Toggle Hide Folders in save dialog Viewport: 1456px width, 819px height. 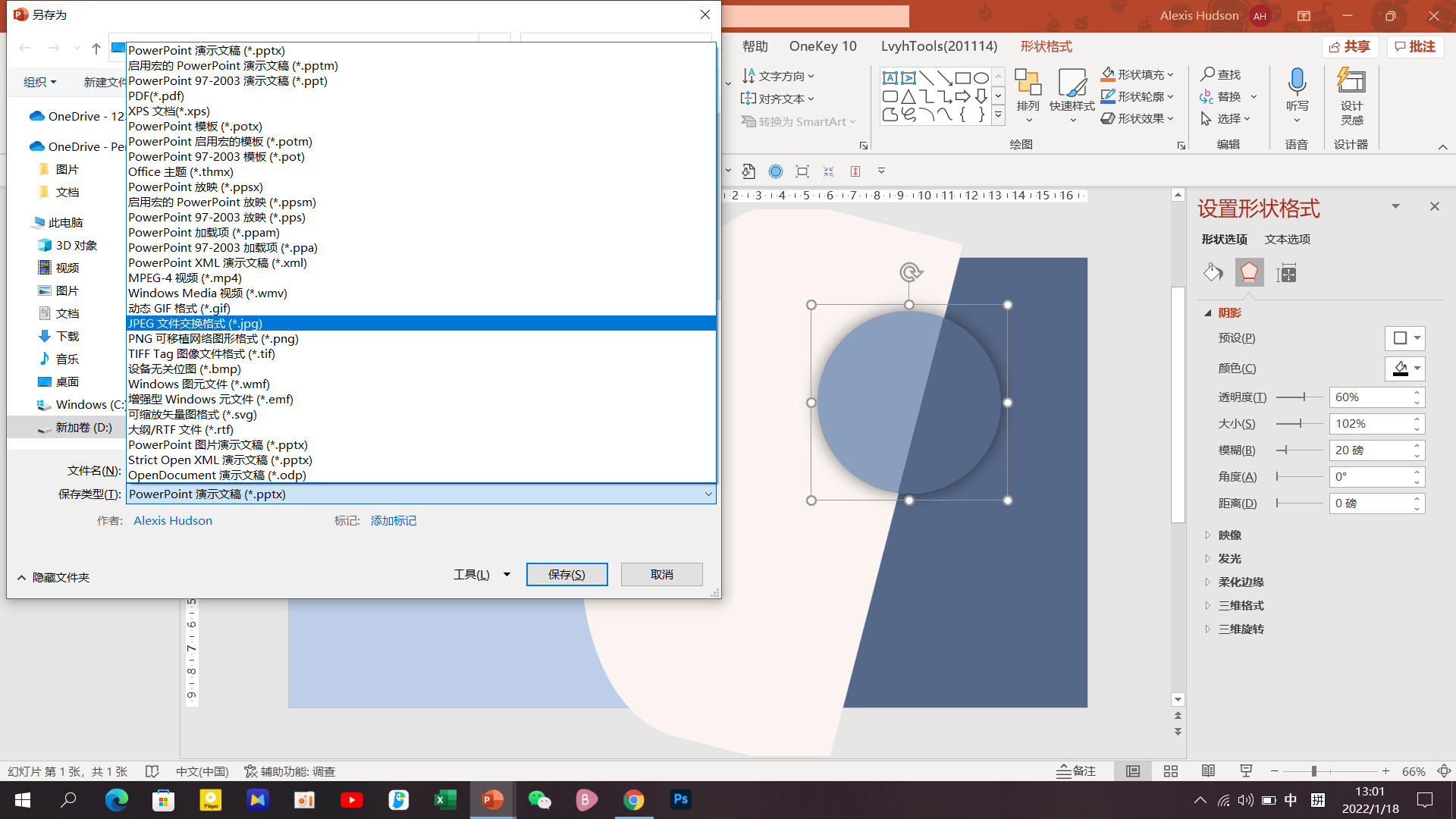[x=53, y=578]
